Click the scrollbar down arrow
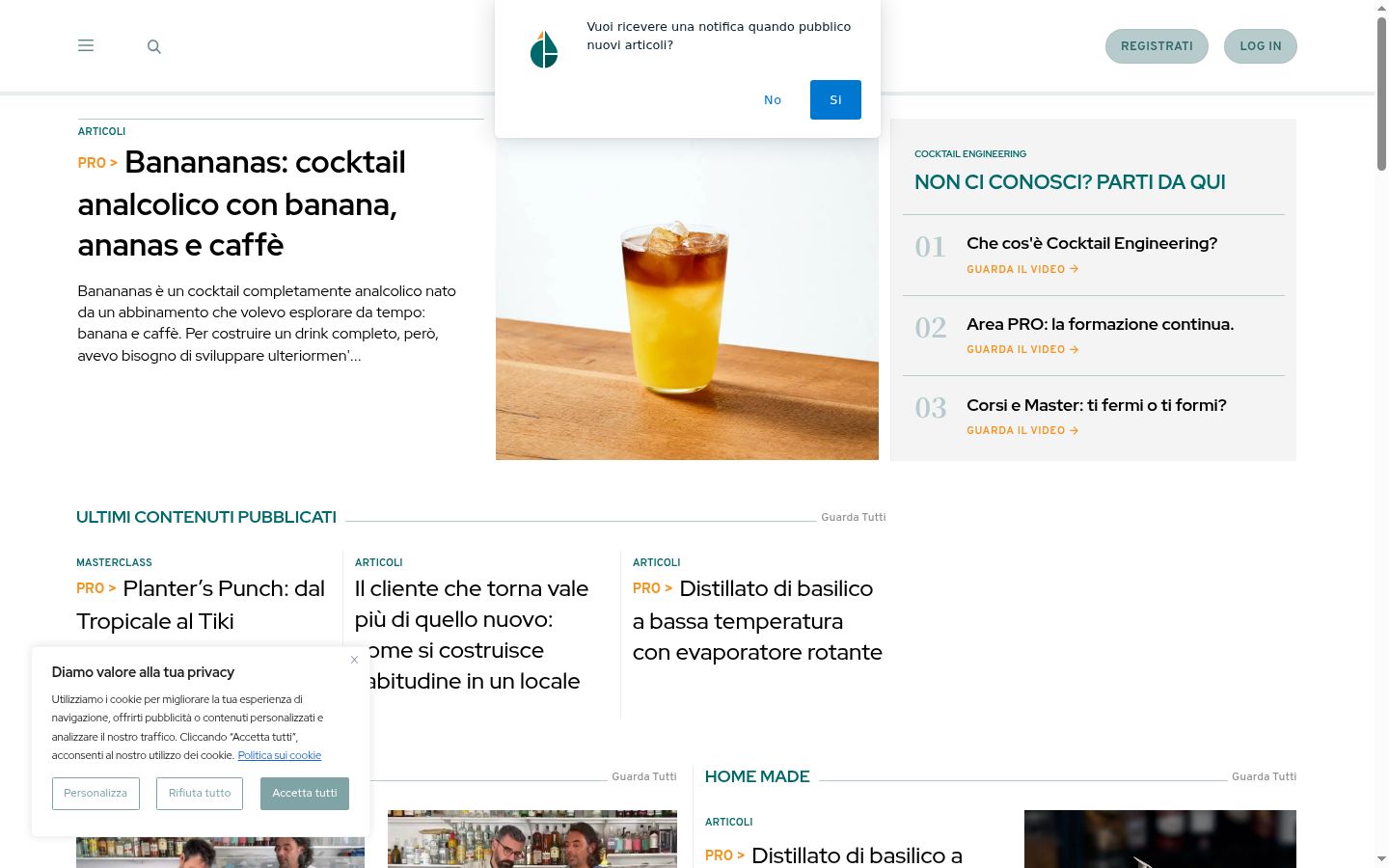Image resolution: width=1389 pixels, height=868 pixels. (x=1381, y=858)
